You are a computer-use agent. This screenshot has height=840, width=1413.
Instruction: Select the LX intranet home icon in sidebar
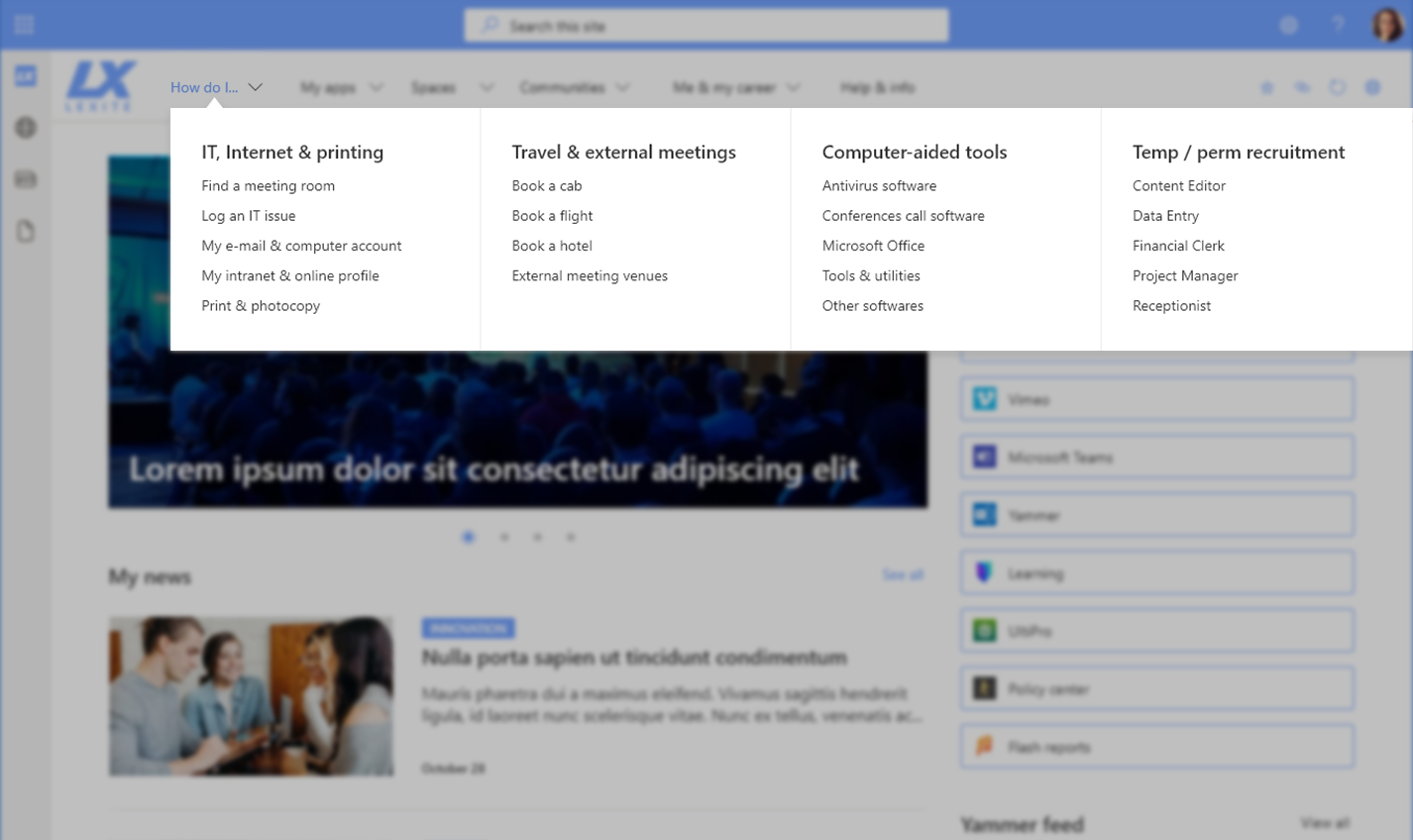pos(25,74)
